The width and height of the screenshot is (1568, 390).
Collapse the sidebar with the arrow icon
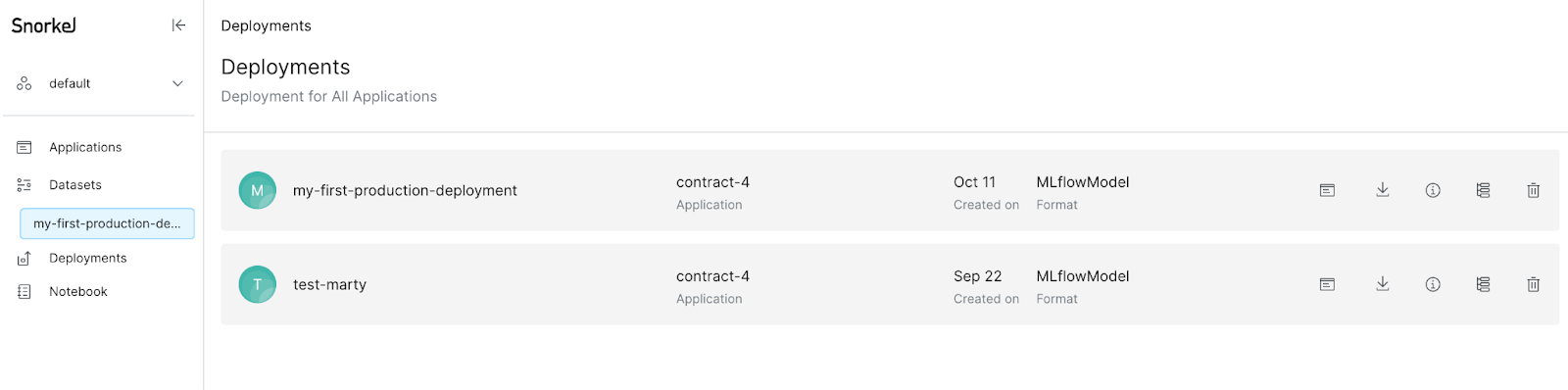[178, 25]
